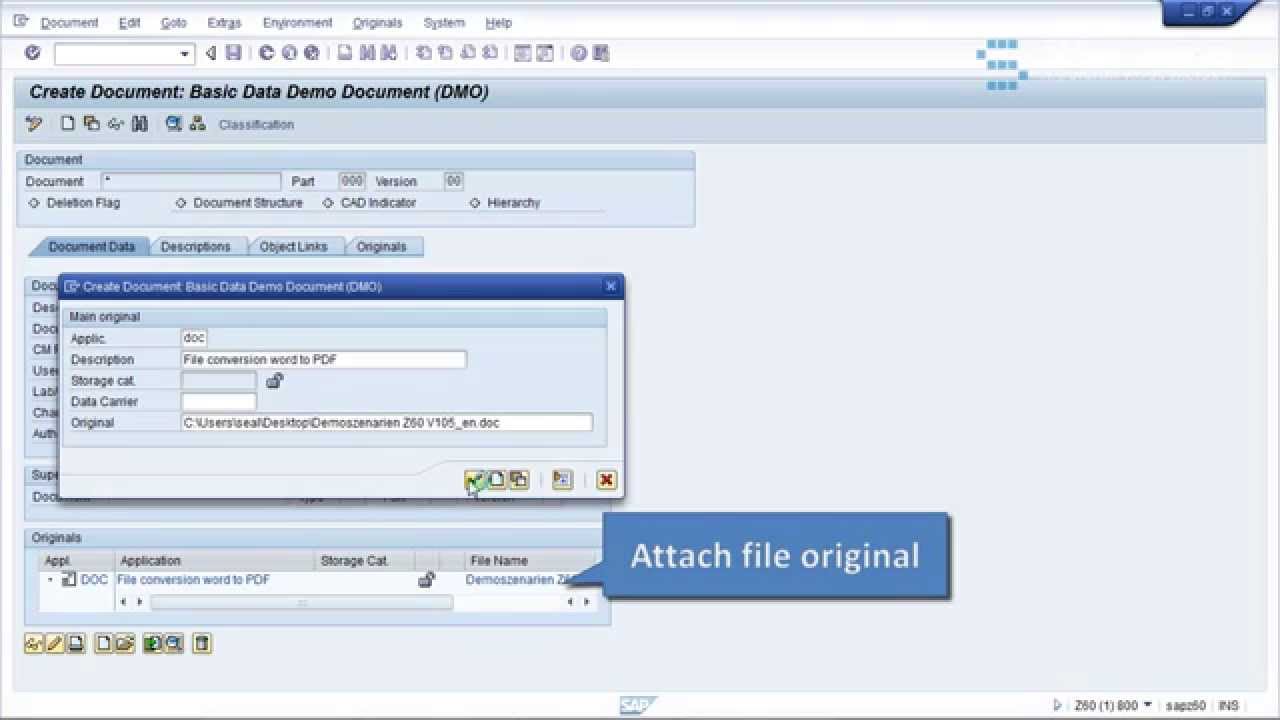Click the green check-in icon below the Originals table
The height and width of the screenshot is (720, 1280).
coord(152,643)
